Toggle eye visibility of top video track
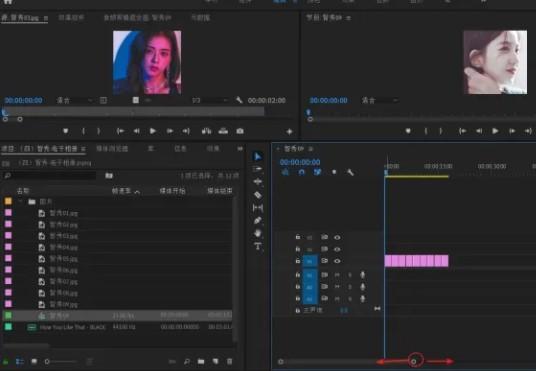This screenshot has height=371, width=536. pyautogui.click(x=337, y=237)
